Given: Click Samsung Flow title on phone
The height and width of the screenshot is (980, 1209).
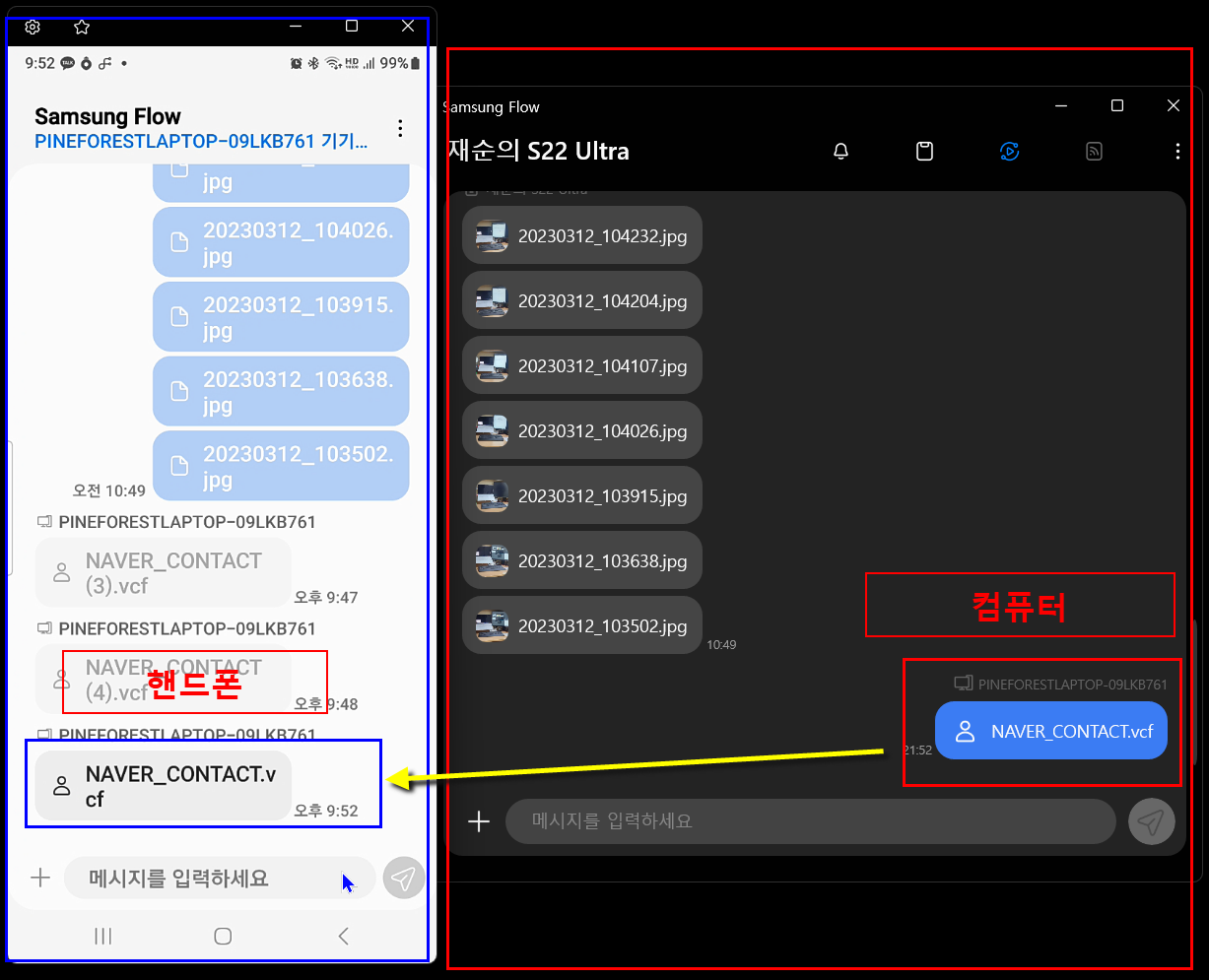Looking at the screenshot, I should point(108,116).
